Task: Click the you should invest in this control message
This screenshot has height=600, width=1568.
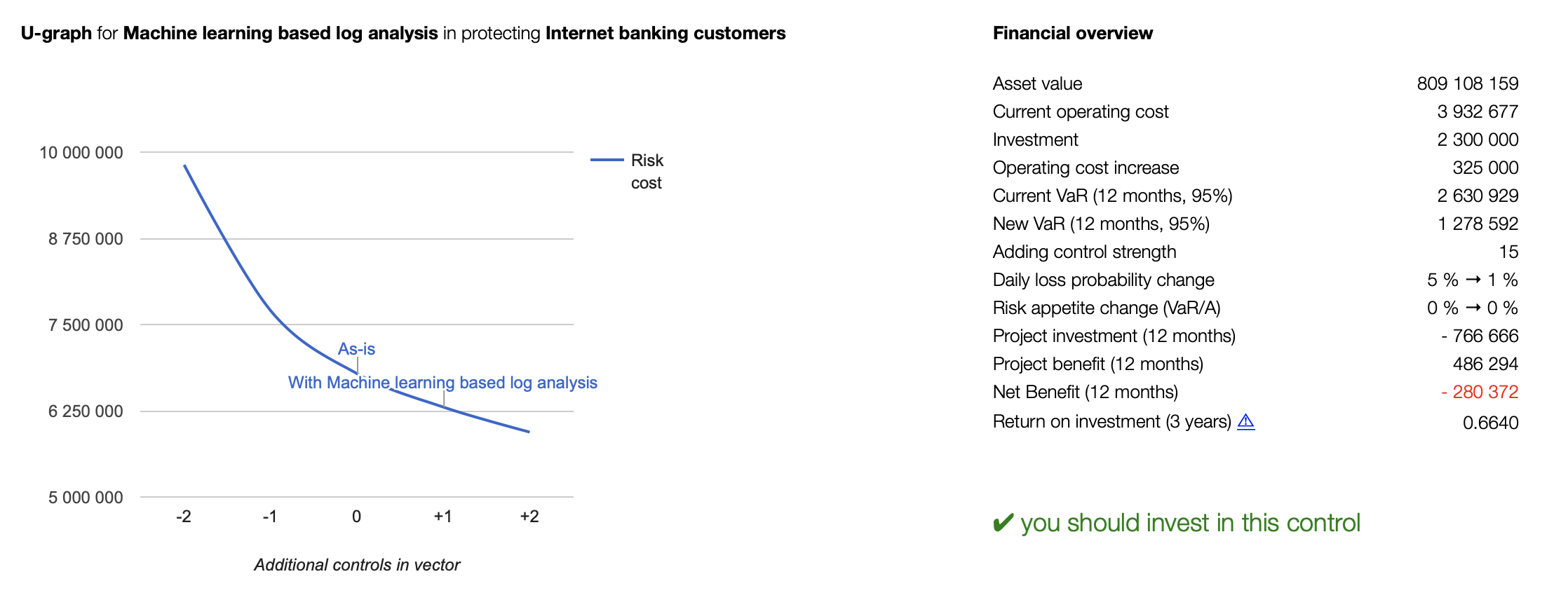Action: coord(1190,523)
